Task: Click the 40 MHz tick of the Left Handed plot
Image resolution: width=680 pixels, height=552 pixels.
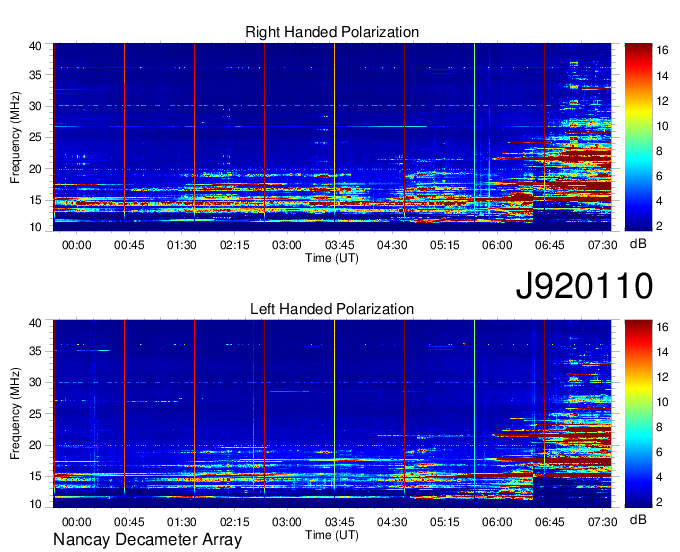Action: pos(35,323)
